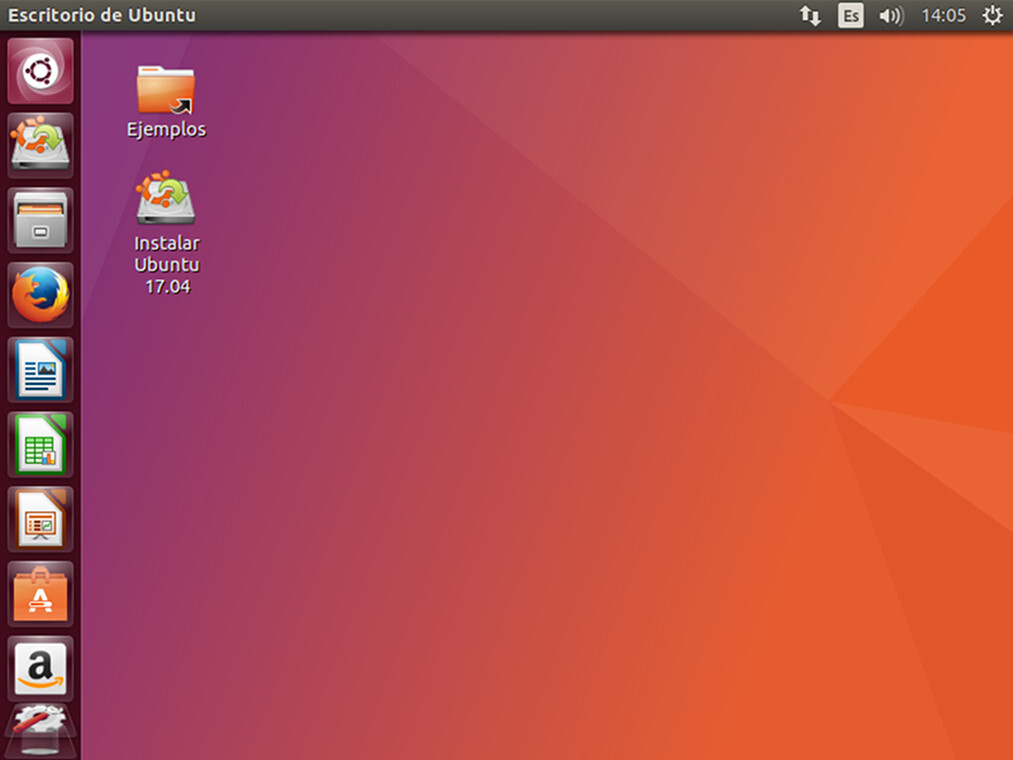Image resolution: width=1013 pixels, height=760 pixels.
Task: Open the Files file manager
Action: click(40, 220)
